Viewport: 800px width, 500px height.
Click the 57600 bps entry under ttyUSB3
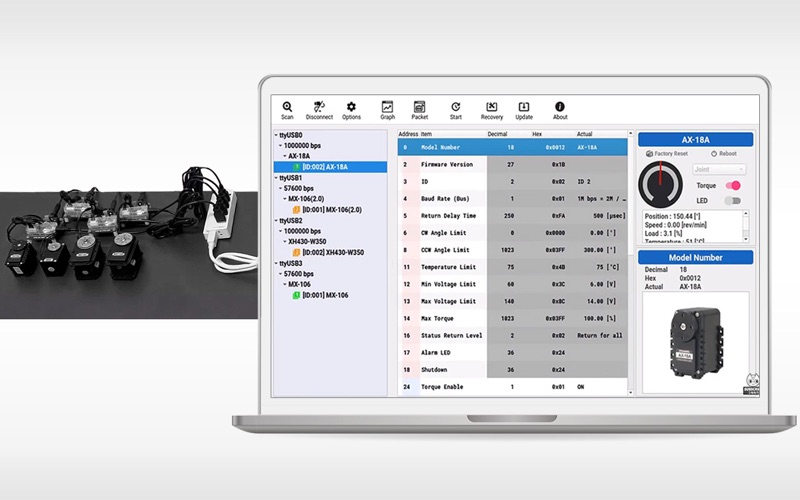point(298,274)
